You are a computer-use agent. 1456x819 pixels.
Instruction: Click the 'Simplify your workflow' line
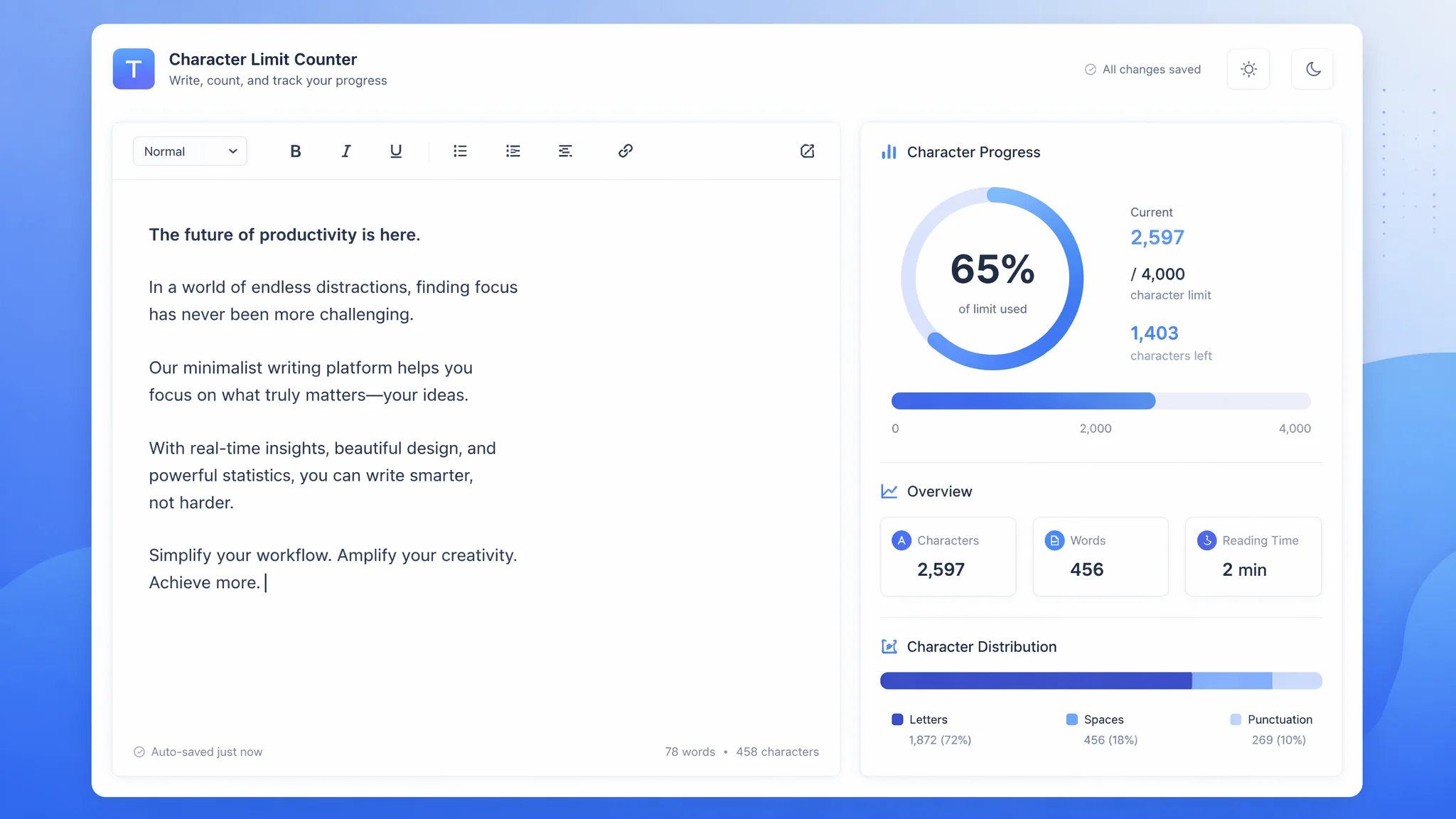333,555
